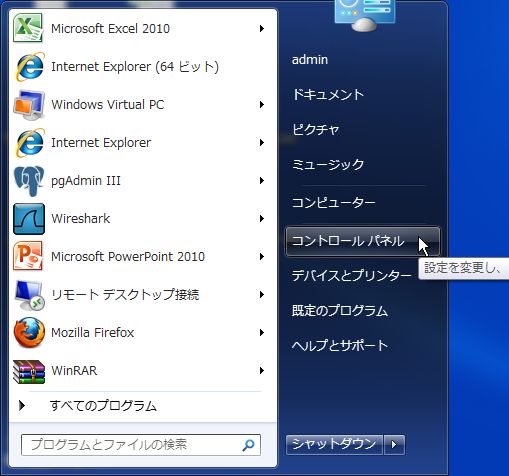Open デバイスとプリンター
Viewport: 509px width, 476px height.
coord(351,276)
